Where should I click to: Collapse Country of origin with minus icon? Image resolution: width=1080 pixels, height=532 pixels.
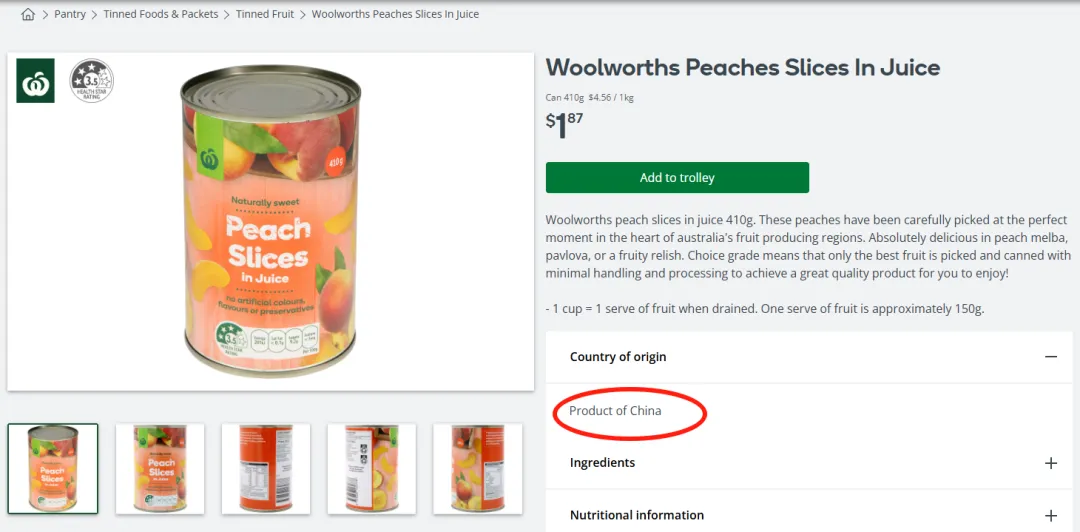(1050, 357)
